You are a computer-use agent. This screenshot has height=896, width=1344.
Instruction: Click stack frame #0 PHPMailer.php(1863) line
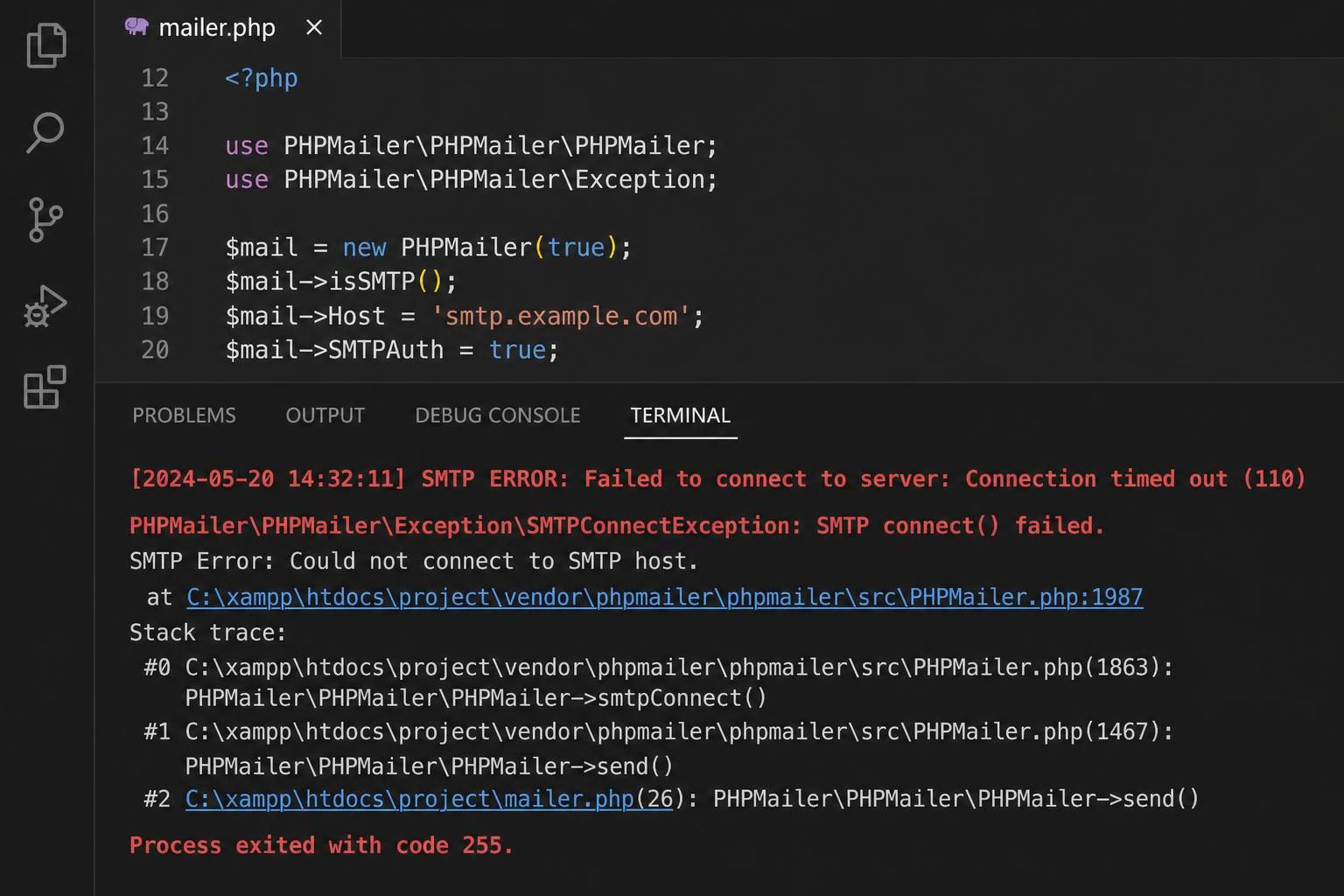659,668
